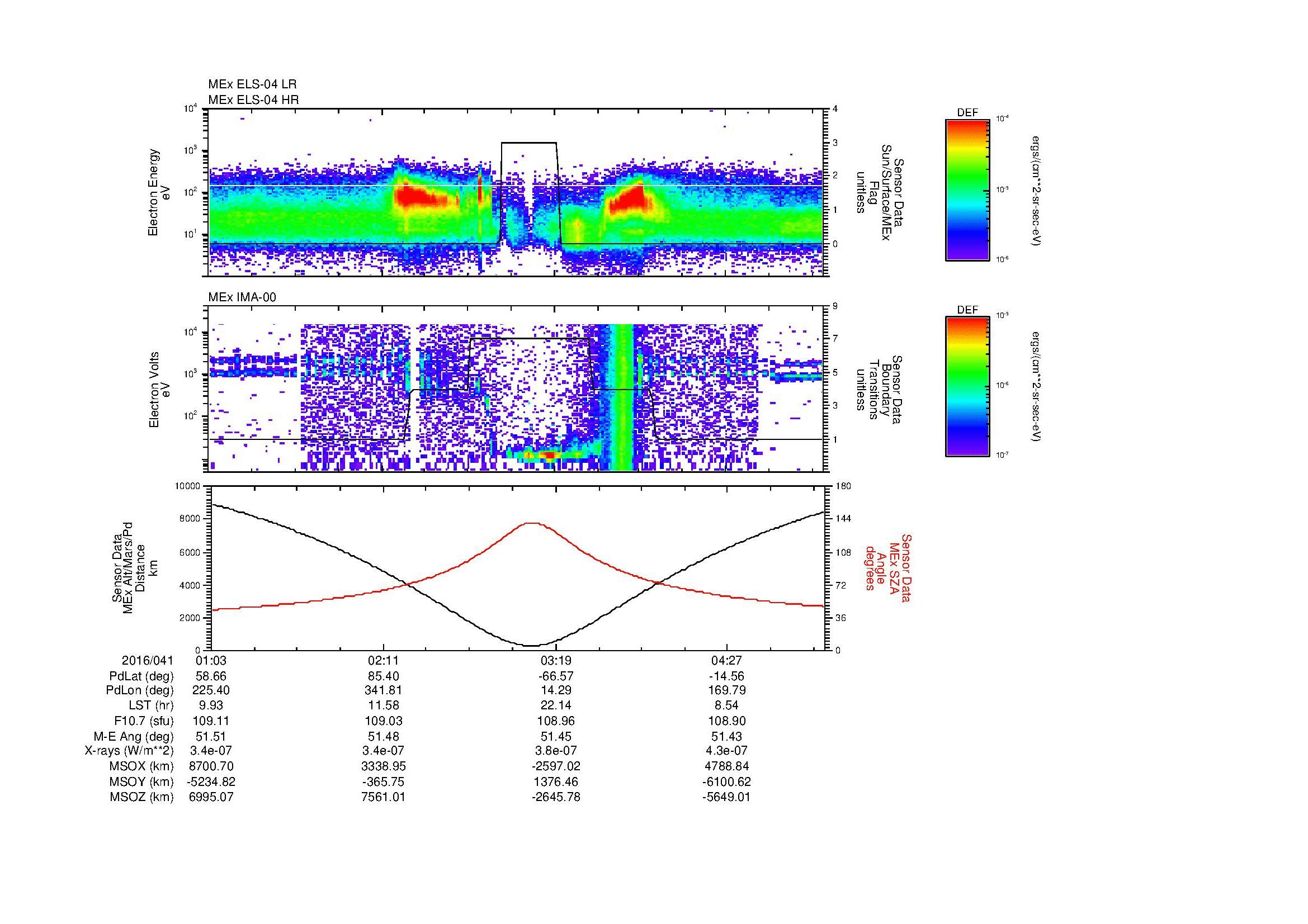This screenshot has height=924, width=1308.
Task: Click the MSOX value 8700.70
Action: 211,766
